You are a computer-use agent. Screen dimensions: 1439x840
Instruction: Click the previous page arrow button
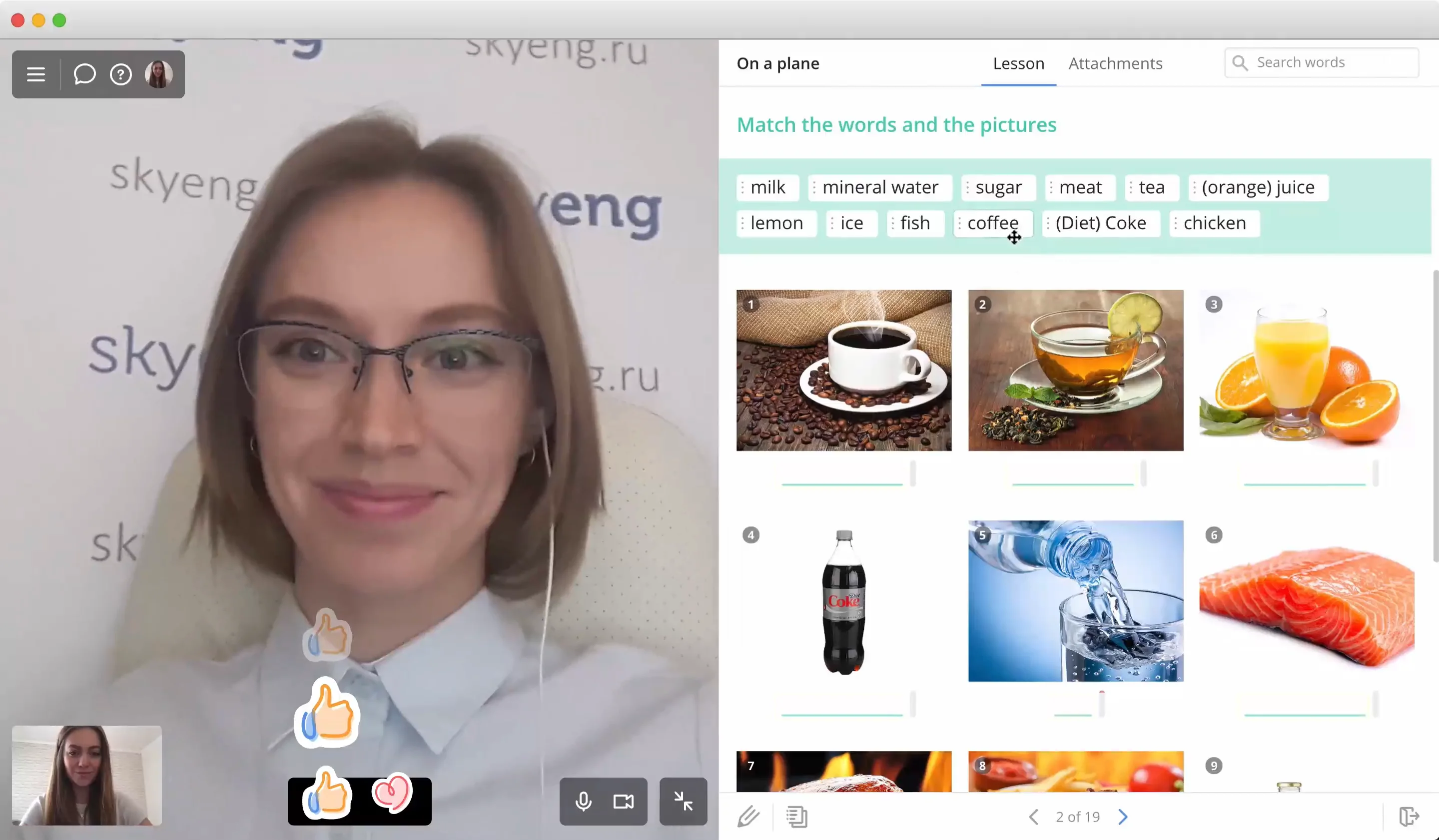[x=1033, y=817]
